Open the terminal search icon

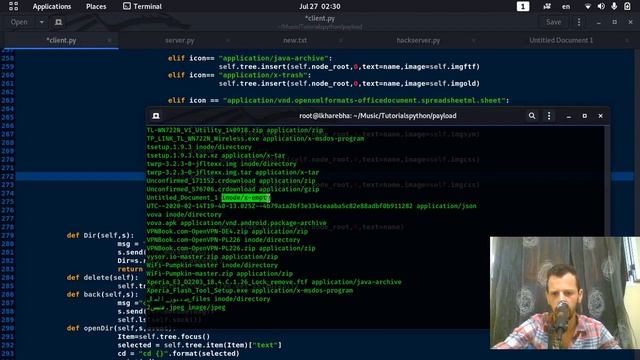tap(532, 116)
